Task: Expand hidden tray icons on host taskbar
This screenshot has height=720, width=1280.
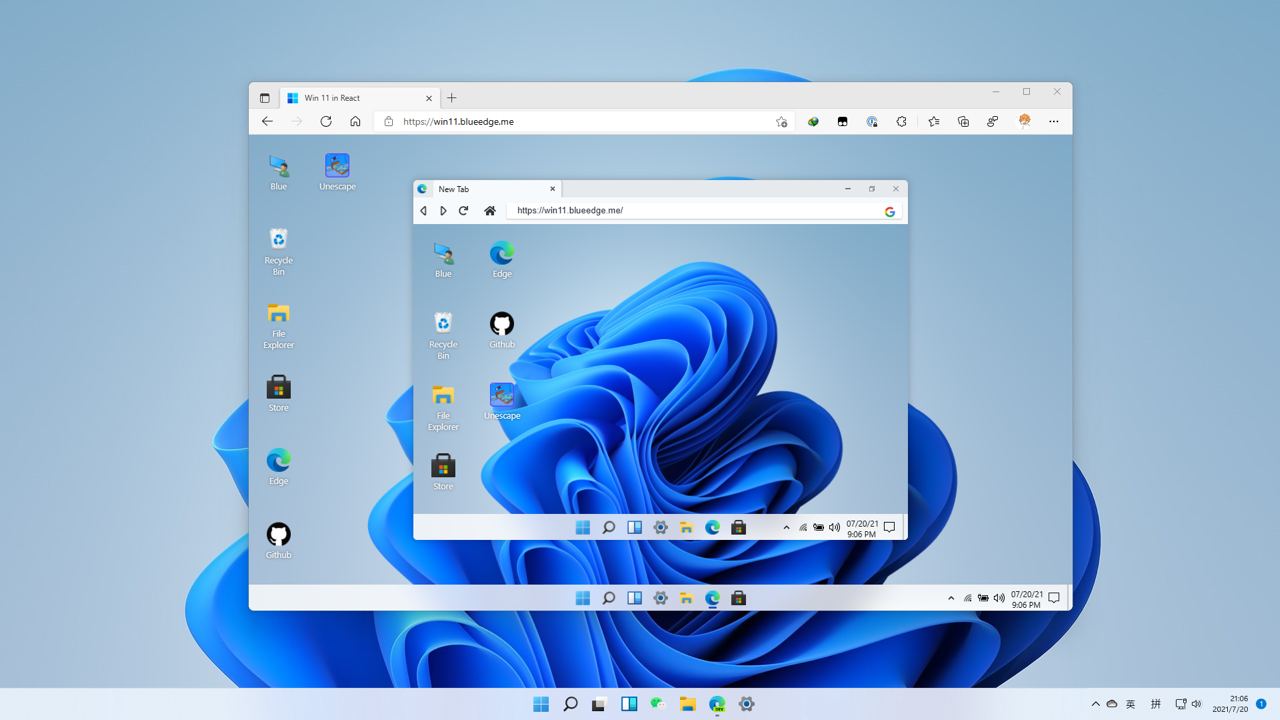Action: tap(1095, 704)
